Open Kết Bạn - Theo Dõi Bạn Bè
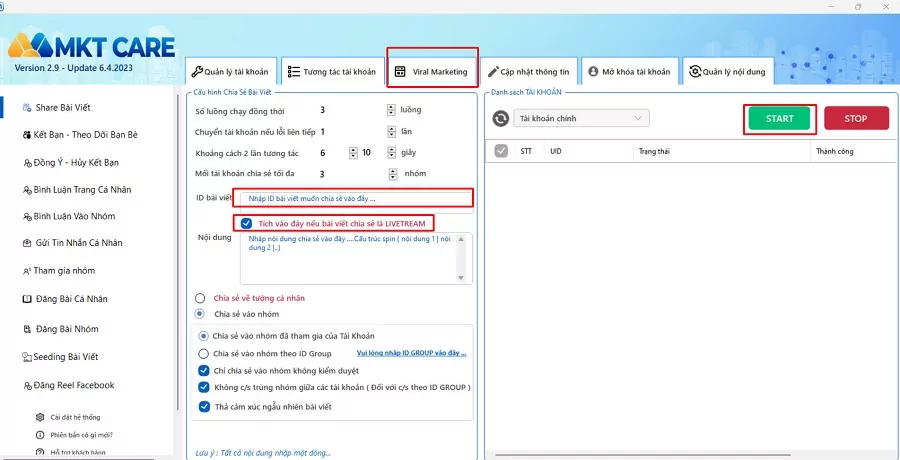 [86, 135]
